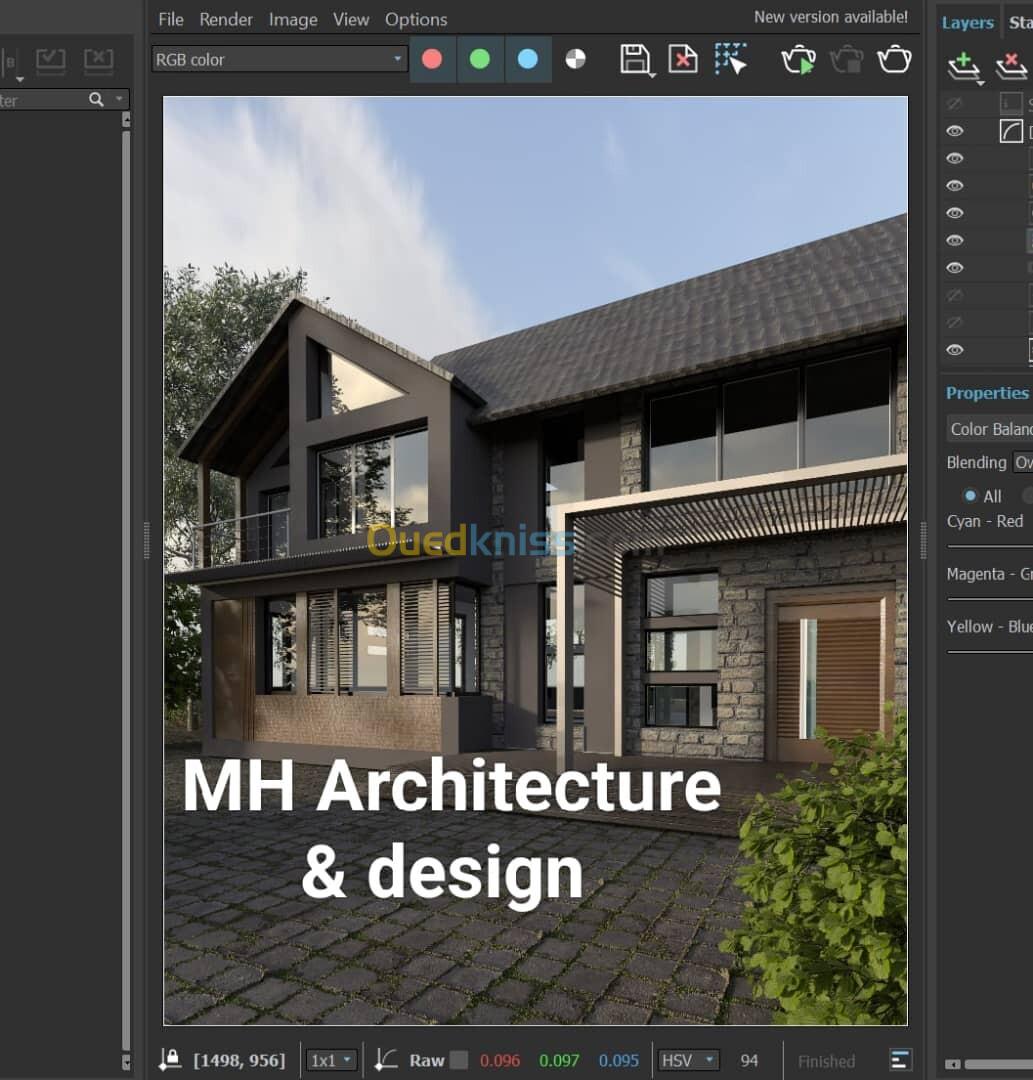The image size is (1033, 1080).
Task: Click the Cyan - Red balance slider
Action: [x=989, y=547]
